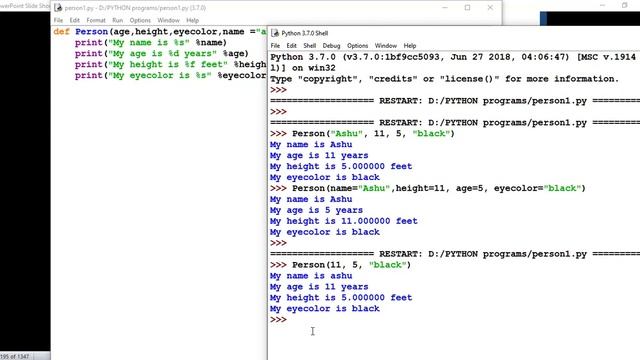Click output 'My name is ashu'
This screenshot has height=360, width=640.
pyautogui.click(x=311, y=276)
